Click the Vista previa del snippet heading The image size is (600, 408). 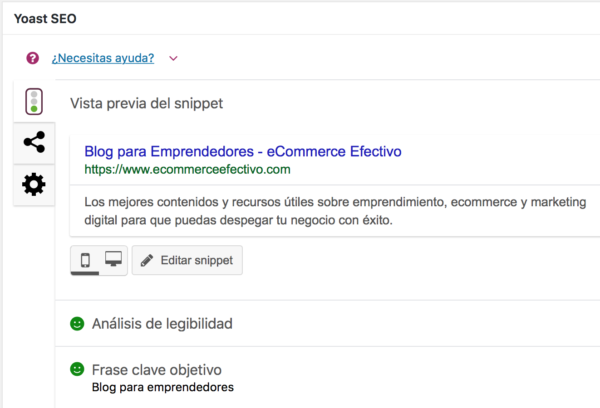[x=146, y=103]
